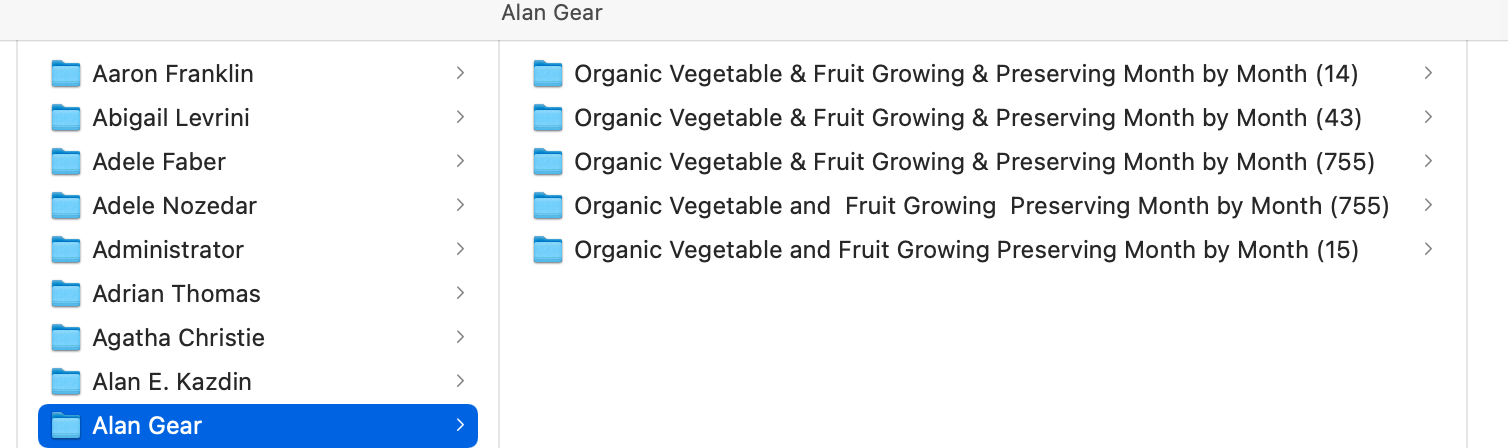Click folder icon for Month by Month (43)
Viewport: 1508px width, 448px height.
click(548, 118)
